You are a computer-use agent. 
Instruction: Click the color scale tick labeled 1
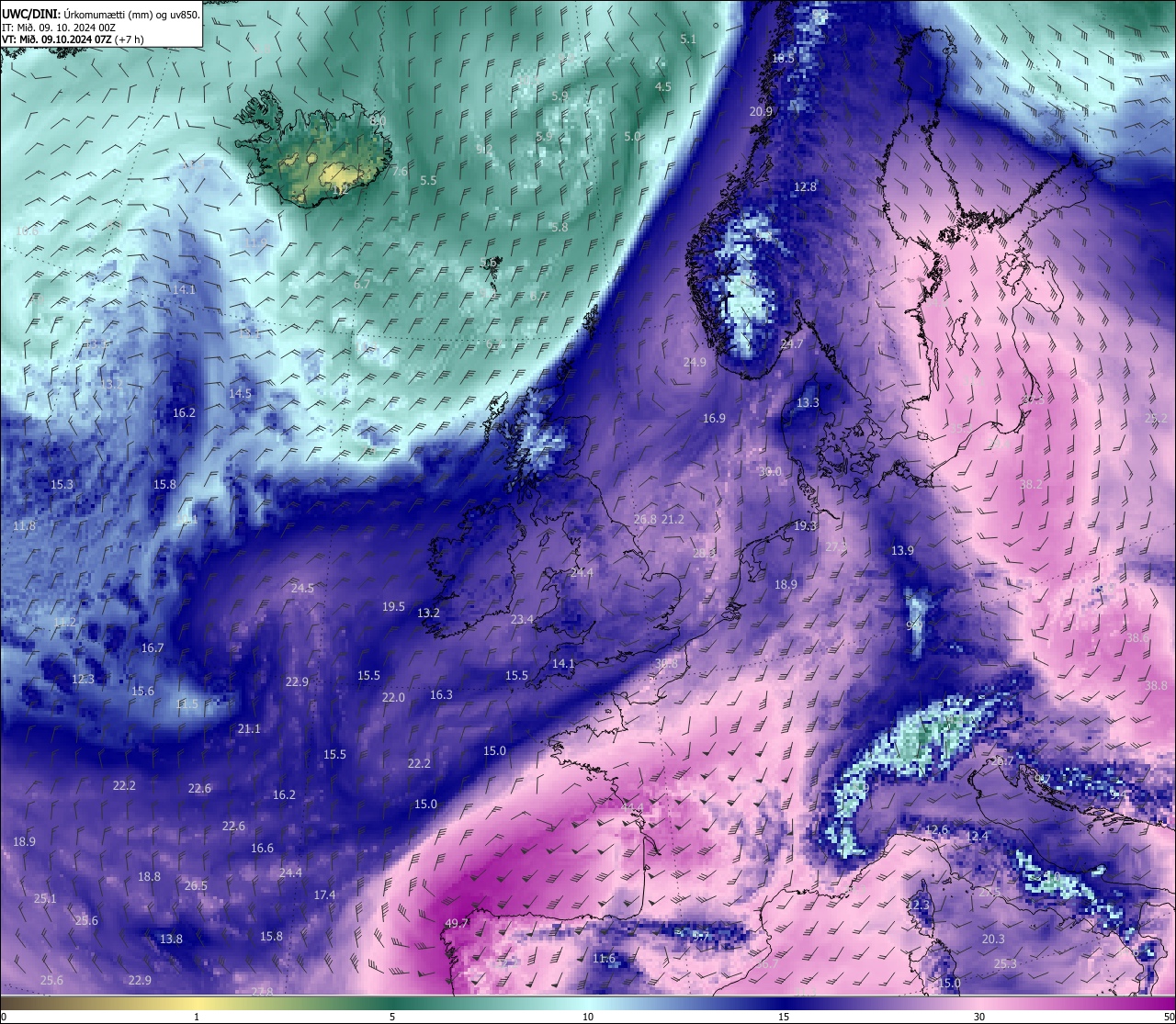click(197, 1017)
